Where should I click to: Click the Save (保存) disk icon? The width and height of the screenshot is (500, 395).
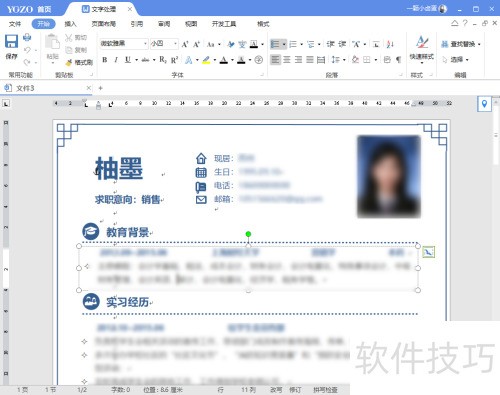[11, 42]
